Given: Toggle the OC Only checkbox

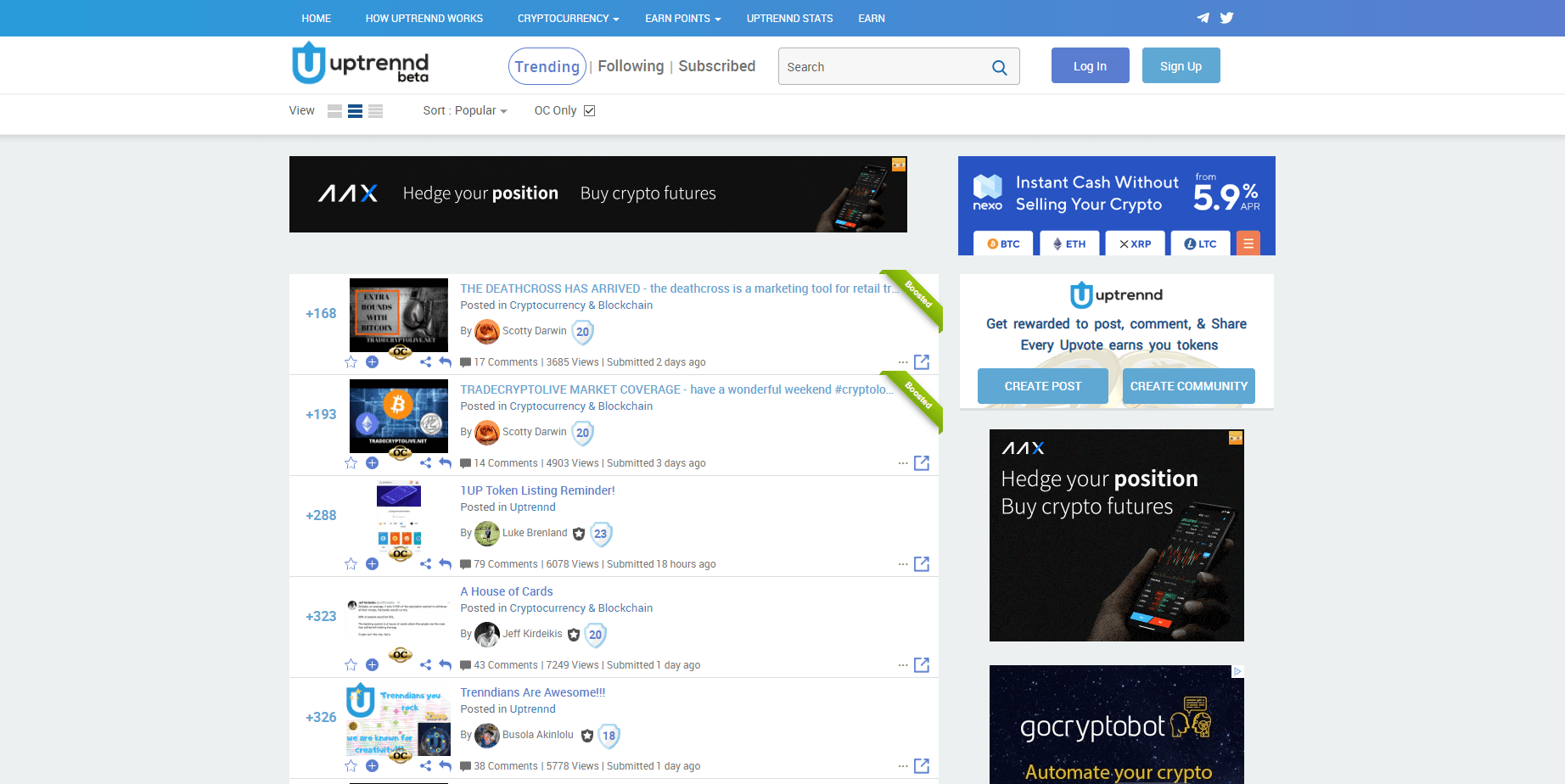Looking at the screenshot, I should pyautogui.click(x=590, y=111).
